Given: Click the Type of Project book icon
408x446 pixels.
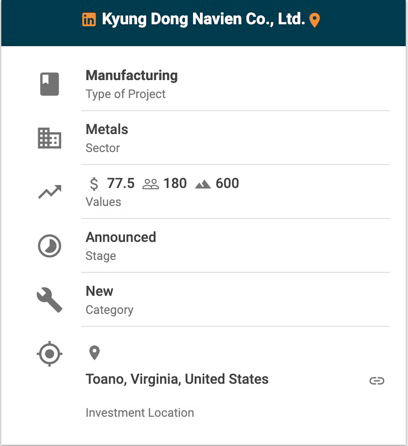Looking at the screenshot, I should (50, 84).
